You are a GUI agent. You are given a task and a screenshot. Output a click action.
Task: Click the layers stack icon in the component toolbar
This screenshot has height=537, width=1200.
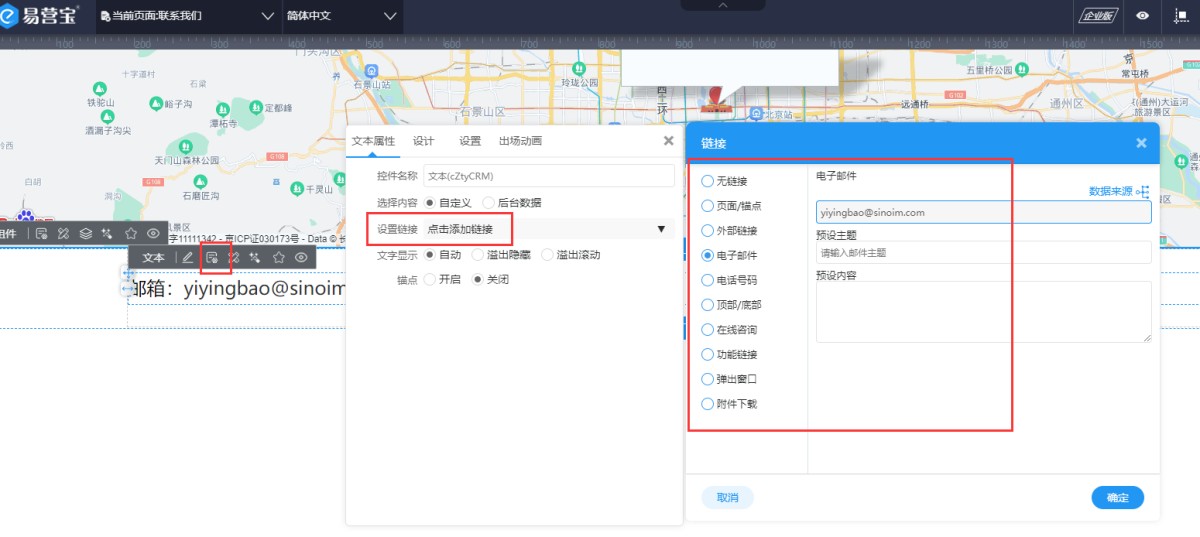click(86, 233)
